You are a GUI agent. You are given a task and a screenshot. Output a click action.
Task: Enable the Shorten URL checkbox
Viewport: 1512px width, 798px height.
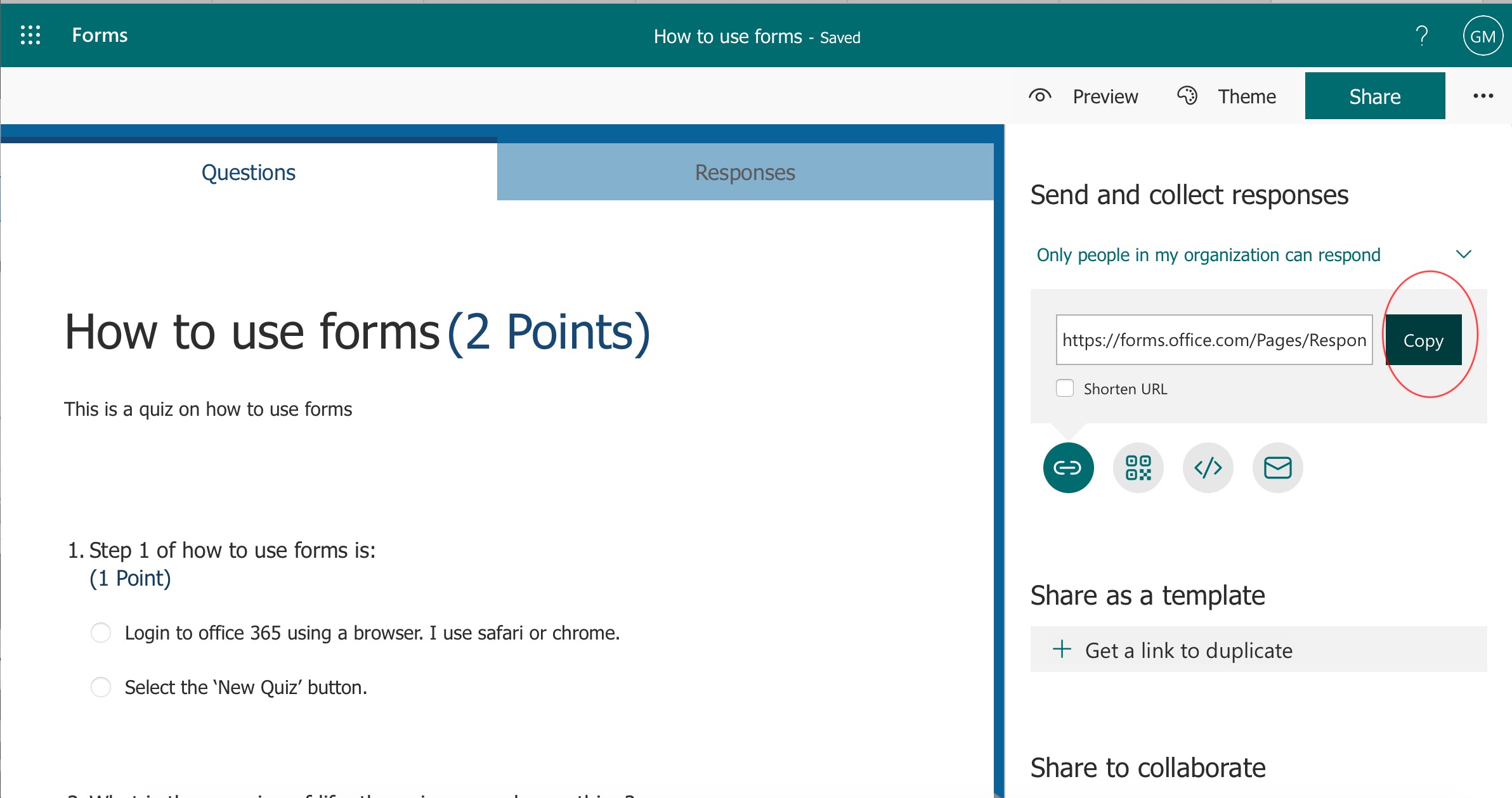(1065, 388)
